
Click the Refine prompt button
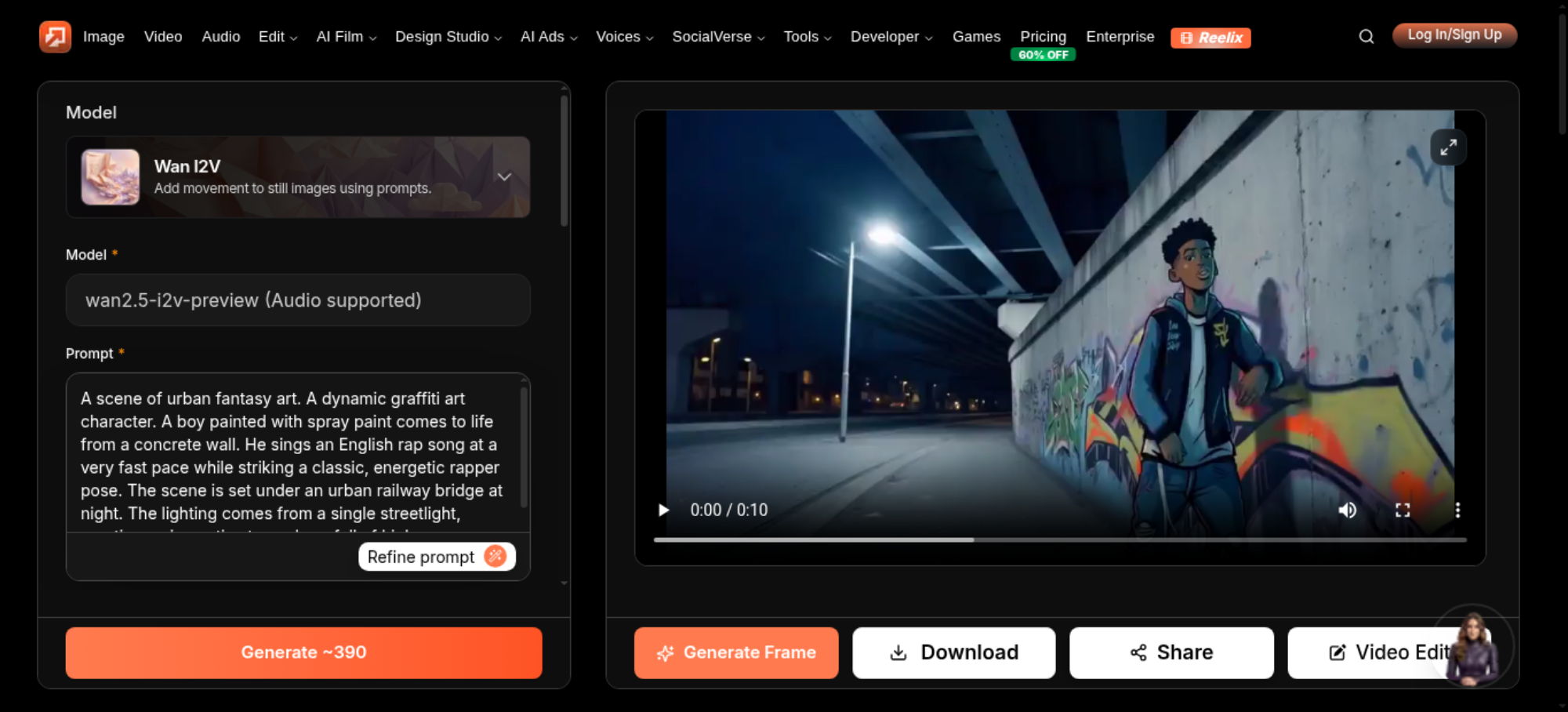pos(437,557)
